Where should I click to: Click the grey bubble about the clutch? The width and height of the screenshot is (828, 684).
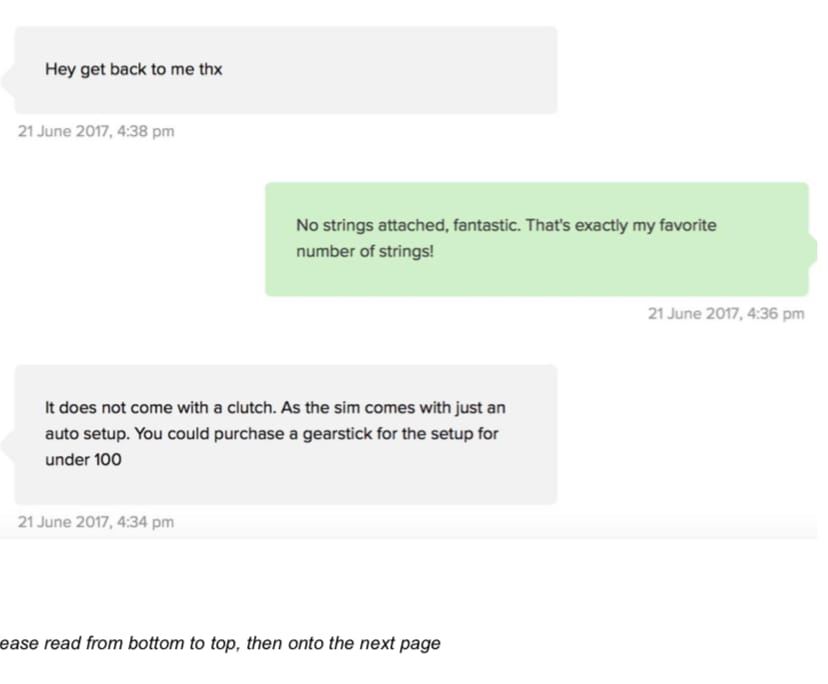pyautogui.click(x=285, y=434)
